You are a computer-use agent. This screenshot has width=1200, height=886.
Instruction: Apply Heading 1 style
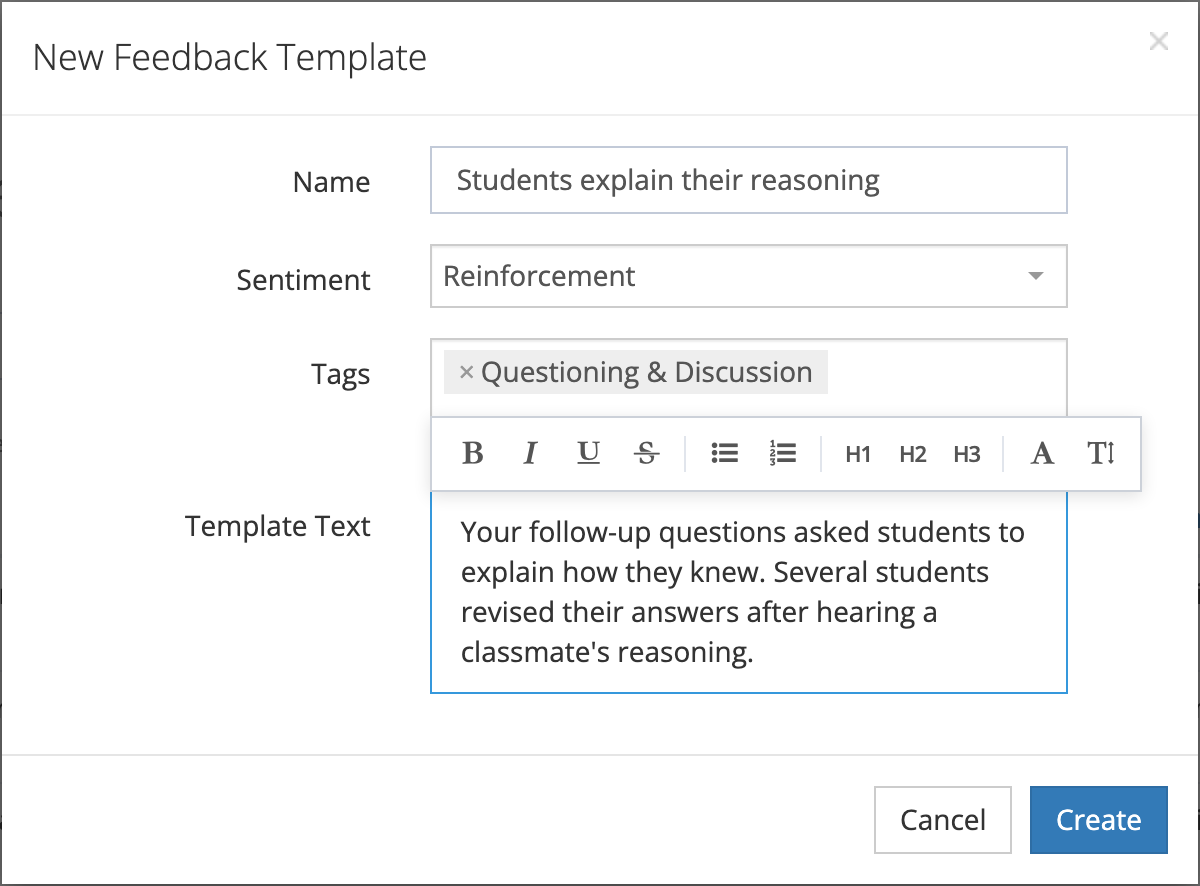[858, 455]
